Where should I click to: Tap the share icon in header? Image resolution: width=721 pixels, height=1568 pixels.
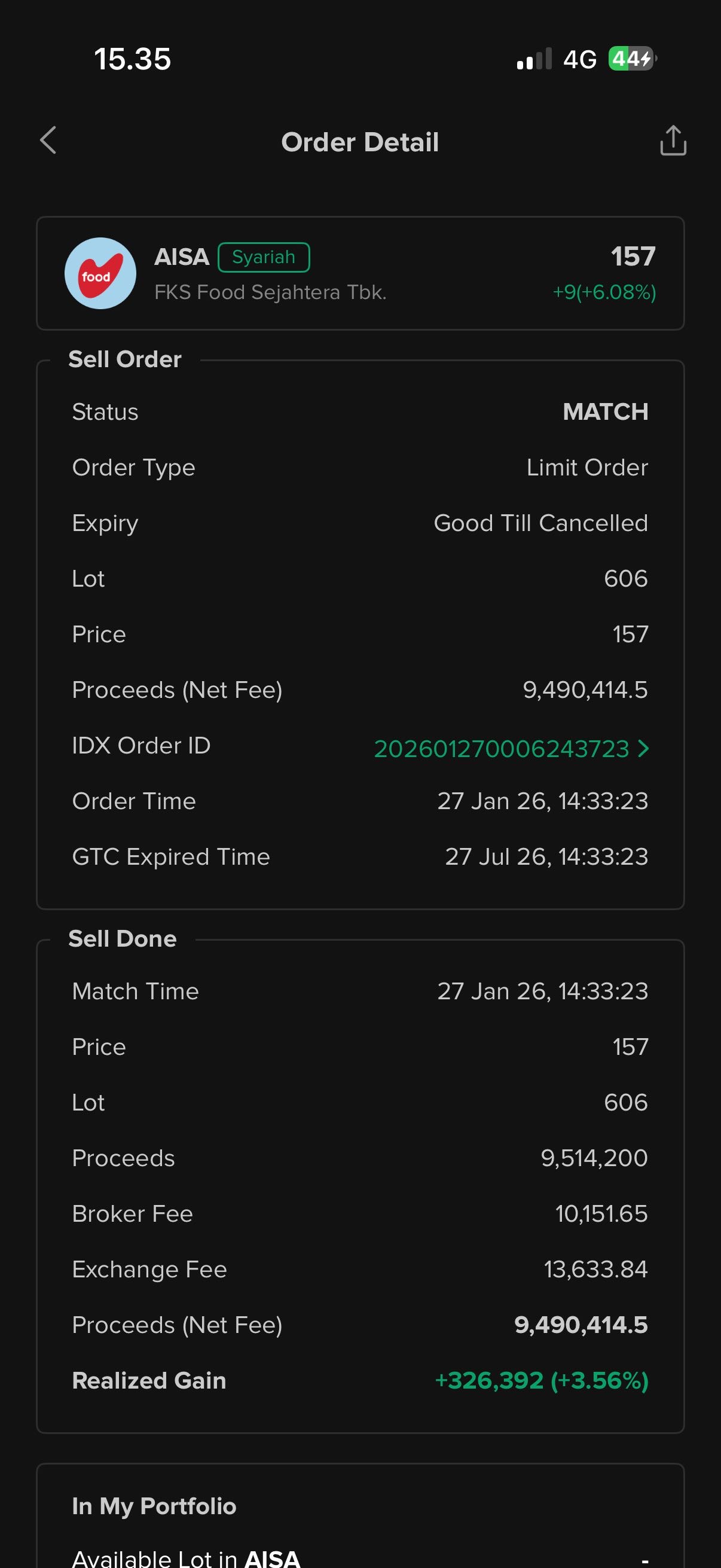pos(673,141)
